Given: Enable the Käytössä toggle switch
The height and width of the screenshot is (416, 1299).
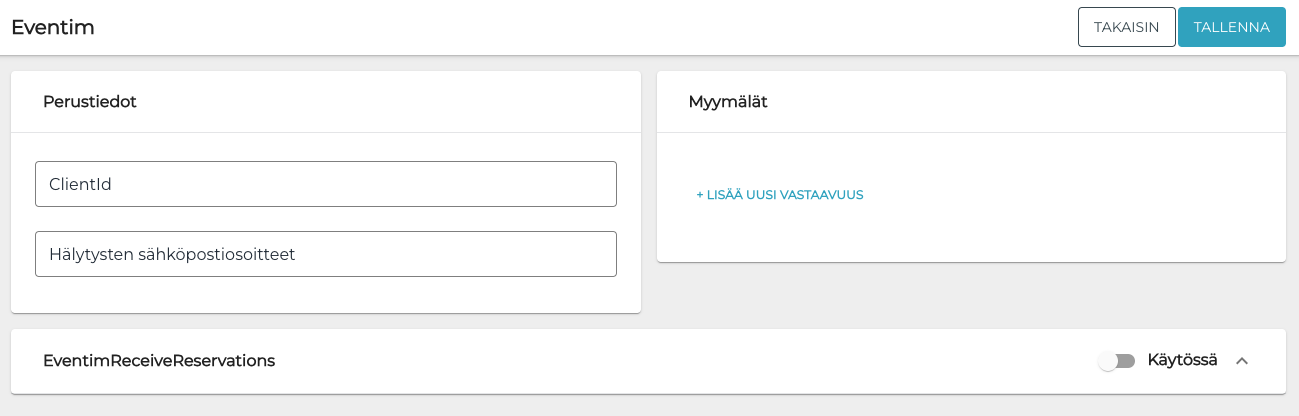Looking at the screenshot, I should (1116, 361).
